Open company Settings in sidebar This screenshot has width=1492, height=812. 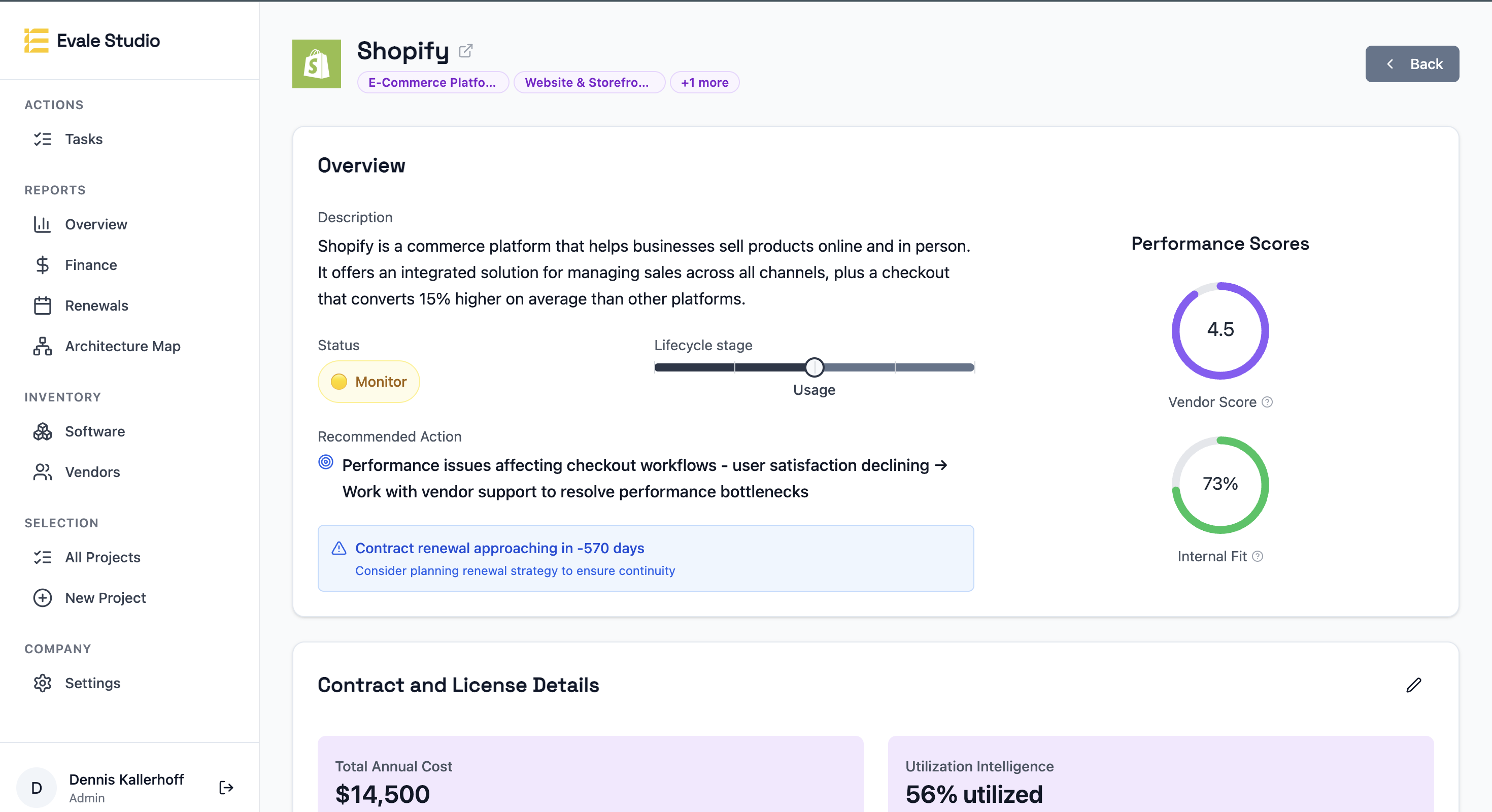93,683
